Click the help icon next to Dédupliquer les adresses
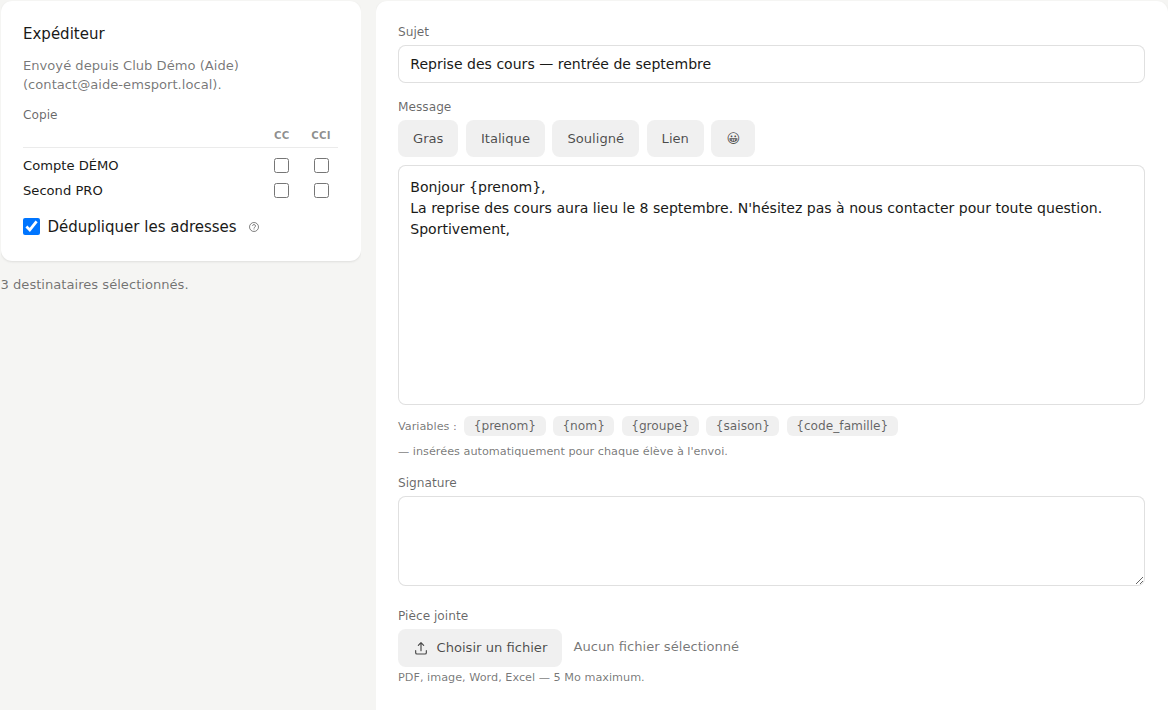This screenshot has height=710, width=1168. (254, 227)
